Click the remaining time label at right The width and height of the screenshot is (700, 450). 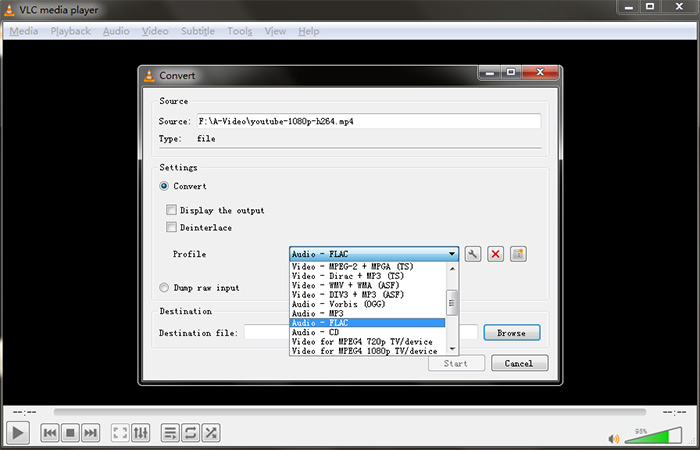point(674,412)
